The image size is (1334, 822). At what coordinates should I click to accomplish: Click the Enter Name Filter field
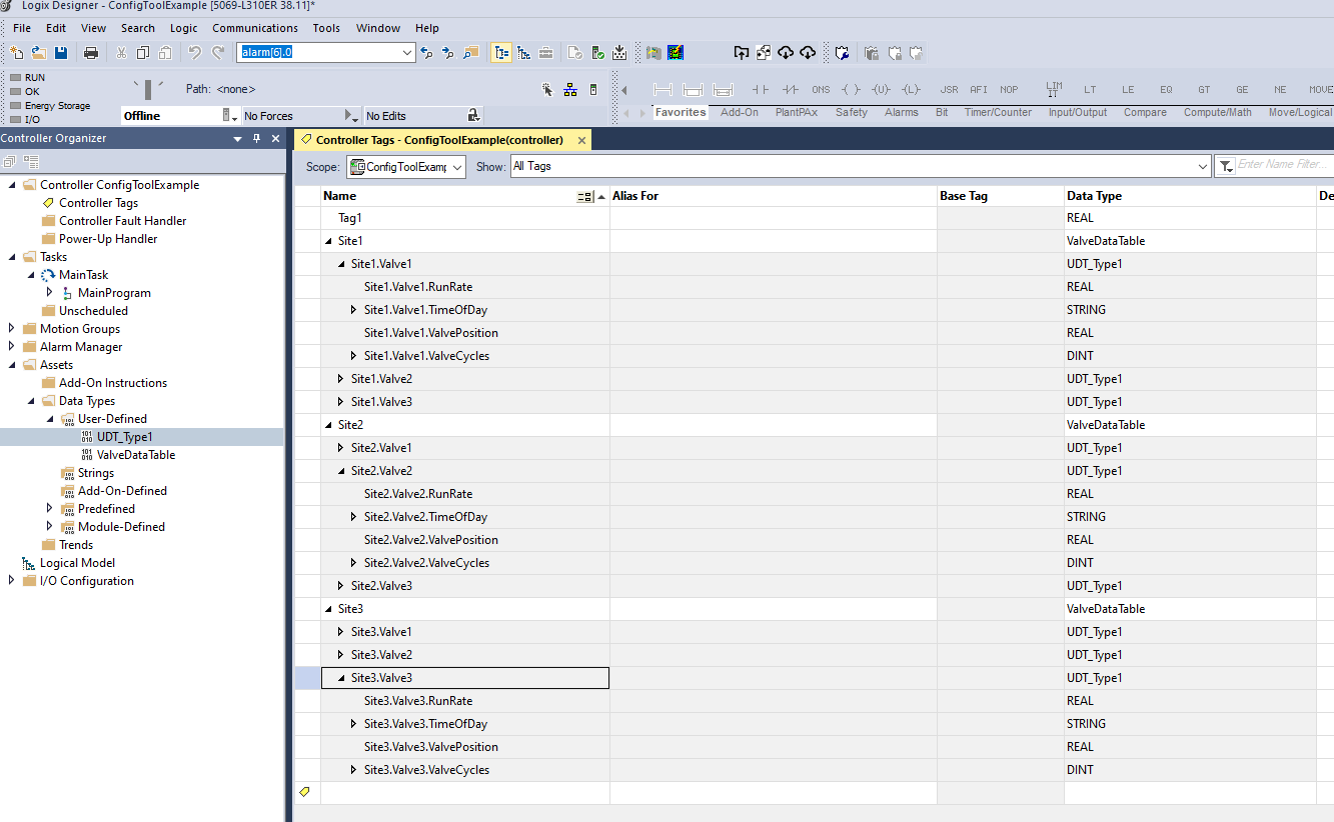pyautogui.click(x=1285, y=165)
